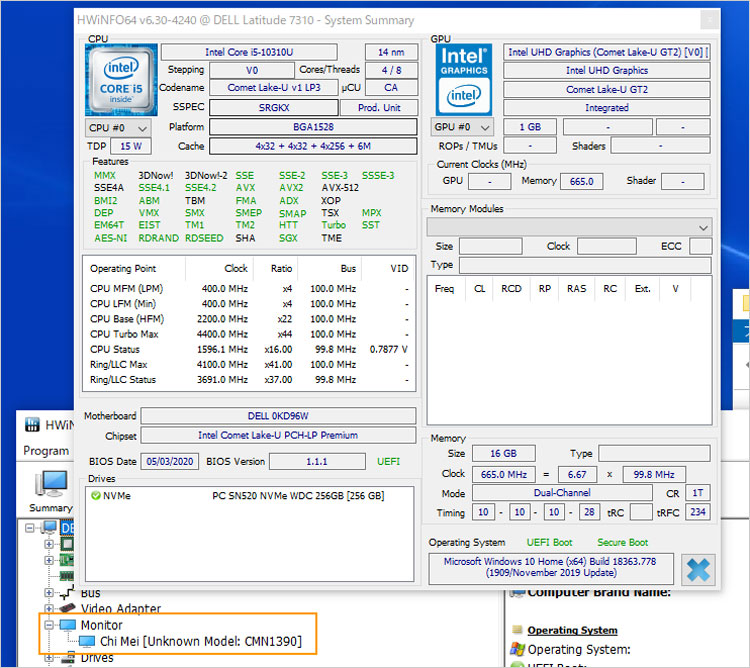Expand the Drives tree node

click(49, 658)
